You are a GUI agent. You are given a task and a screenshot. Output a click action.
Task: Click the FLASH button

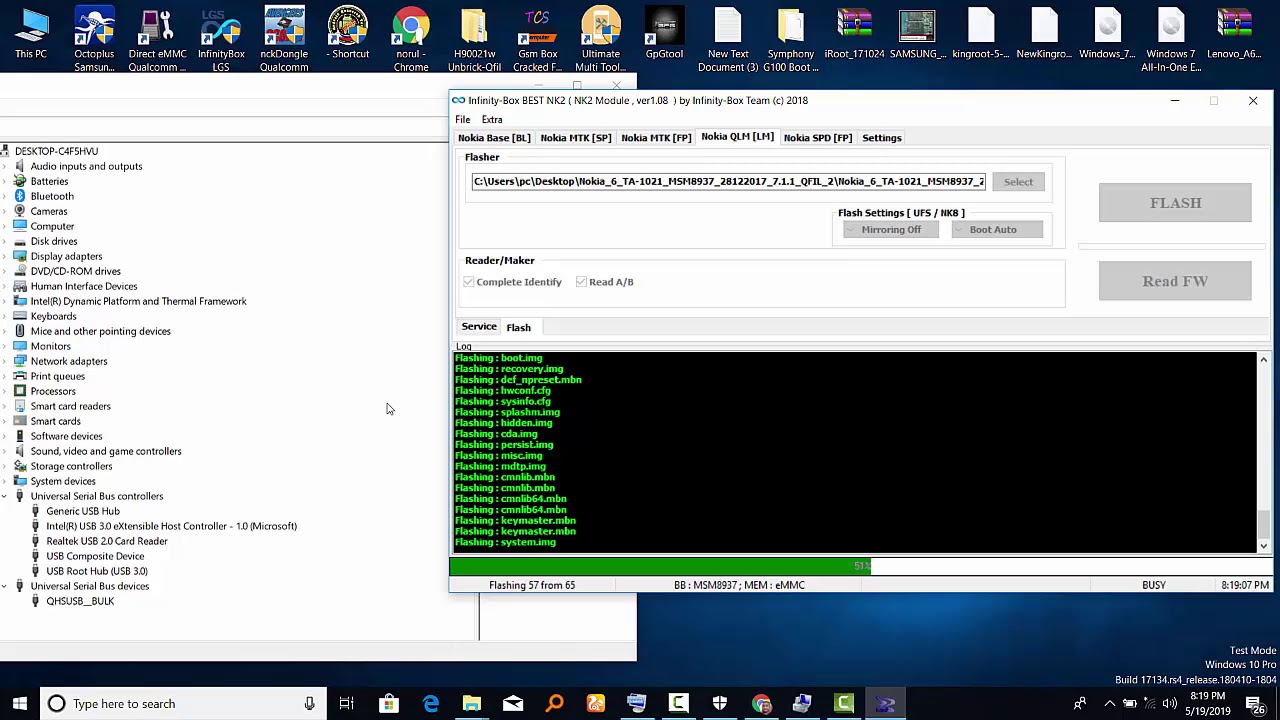1175,203
